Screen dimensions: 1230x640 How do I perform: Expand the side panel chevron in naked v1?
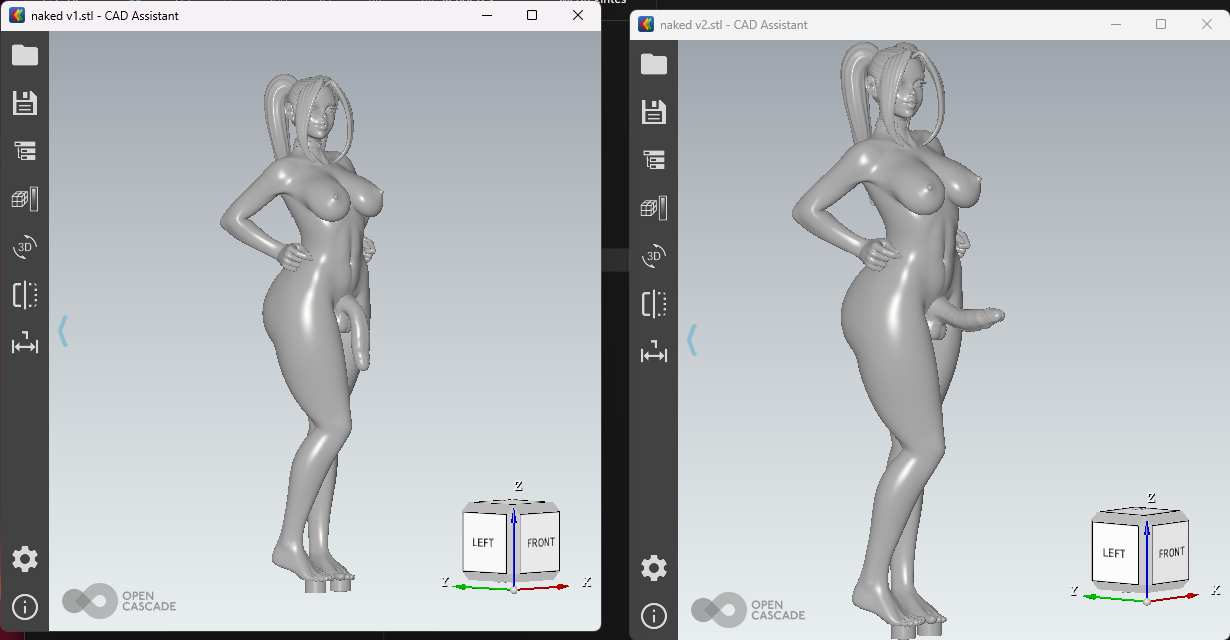tap(62, 330)
